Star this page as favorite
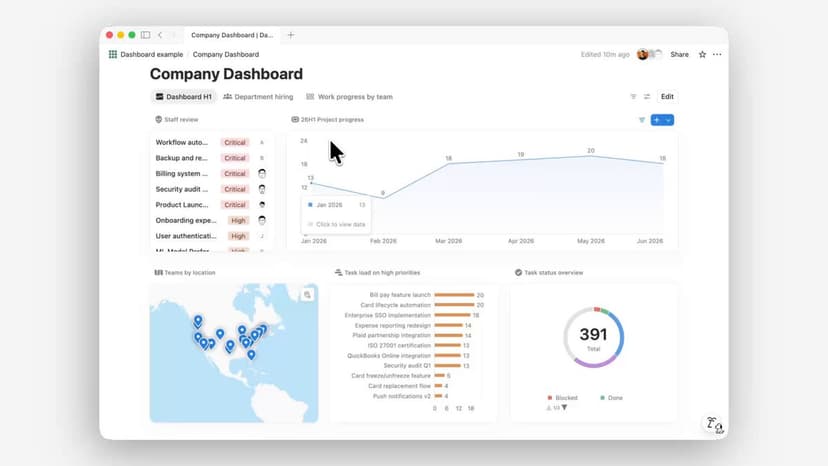 click(x=702, y=54)
